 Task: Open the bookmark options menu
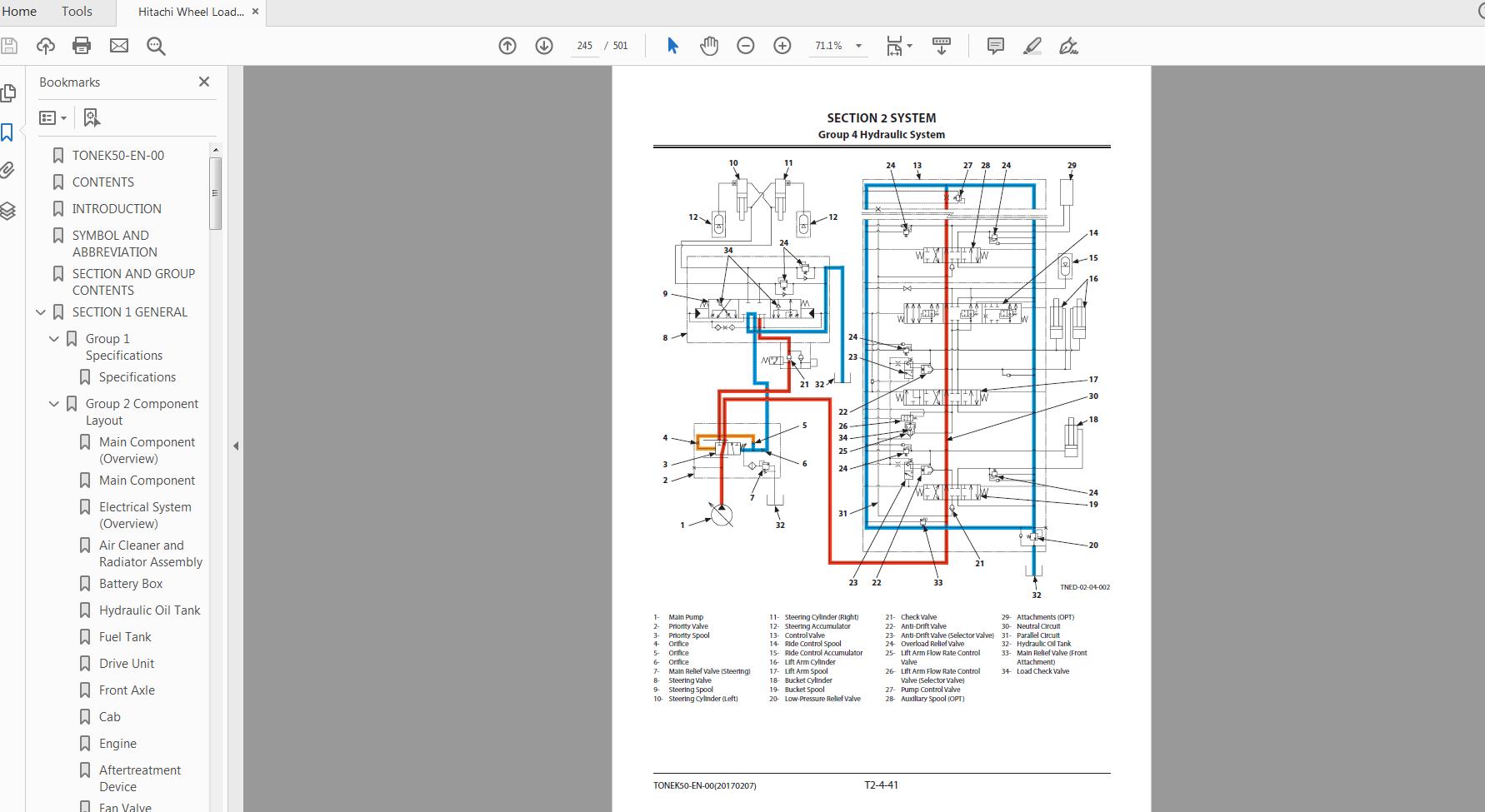pos(52,117)
